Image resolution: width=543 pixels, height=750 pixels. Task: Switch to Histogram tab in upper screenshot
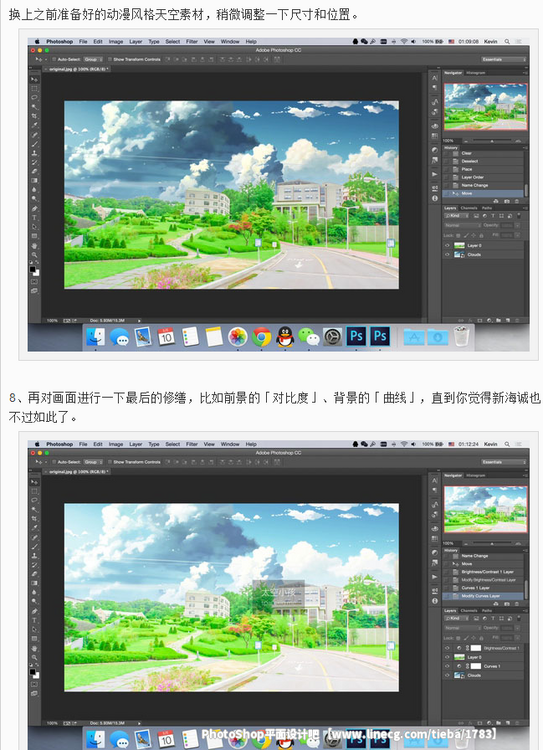pos(476,73)
